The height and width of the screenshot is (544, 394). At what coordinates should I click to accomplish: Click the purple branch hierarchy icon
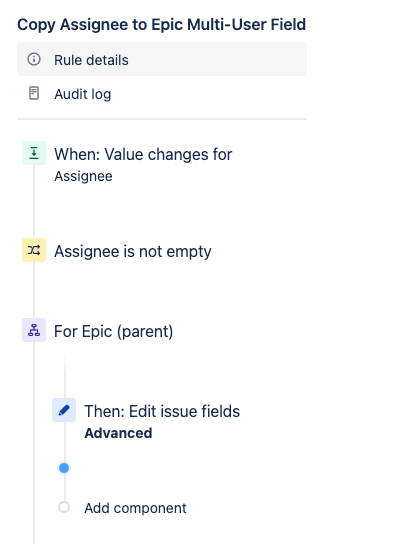(x=34, y=330)
